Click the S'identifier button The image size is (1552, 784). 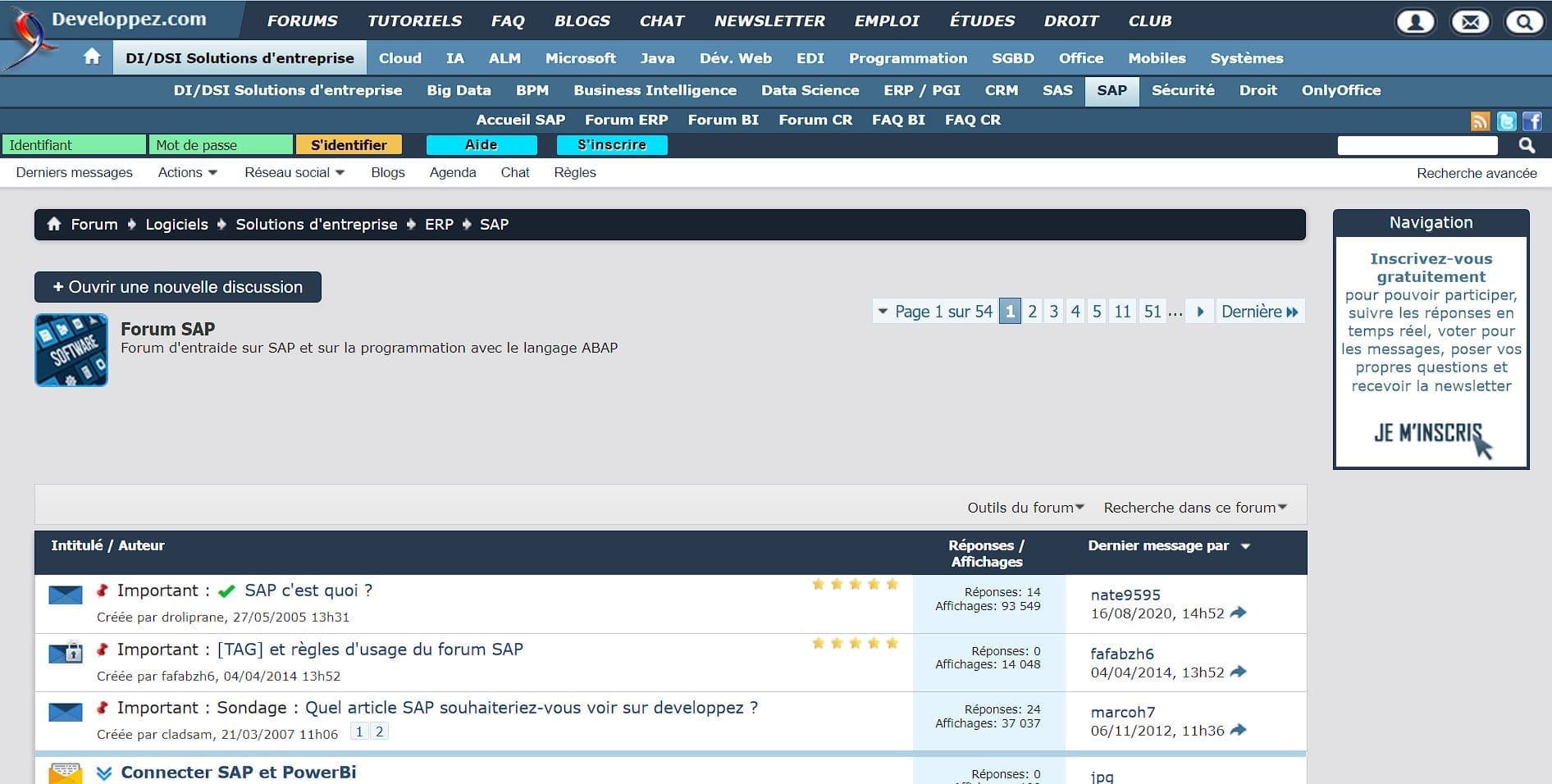(x=349, y=145)
